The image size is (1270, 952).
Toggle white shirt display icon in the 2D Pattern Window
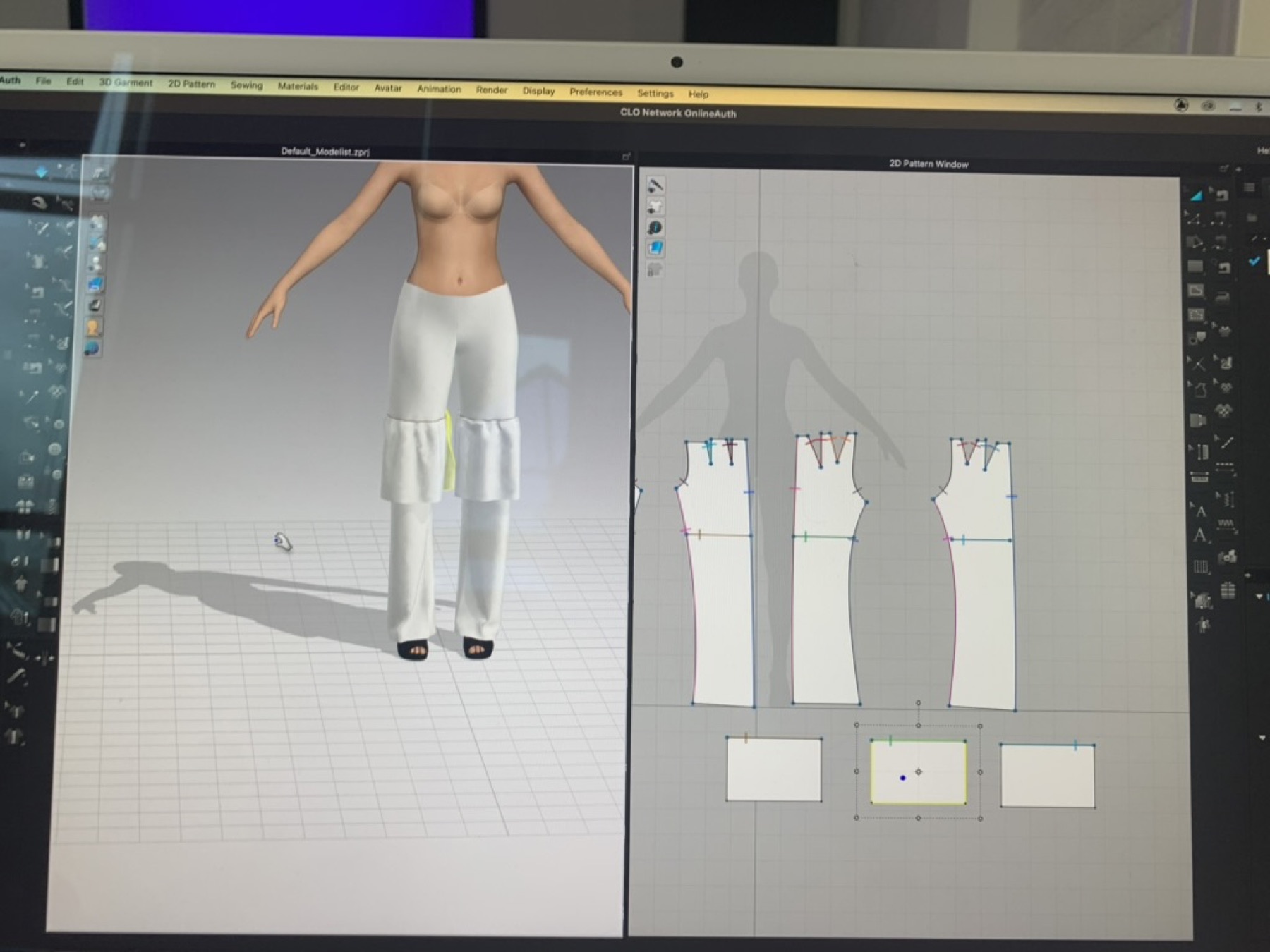[x=655, y=207]
